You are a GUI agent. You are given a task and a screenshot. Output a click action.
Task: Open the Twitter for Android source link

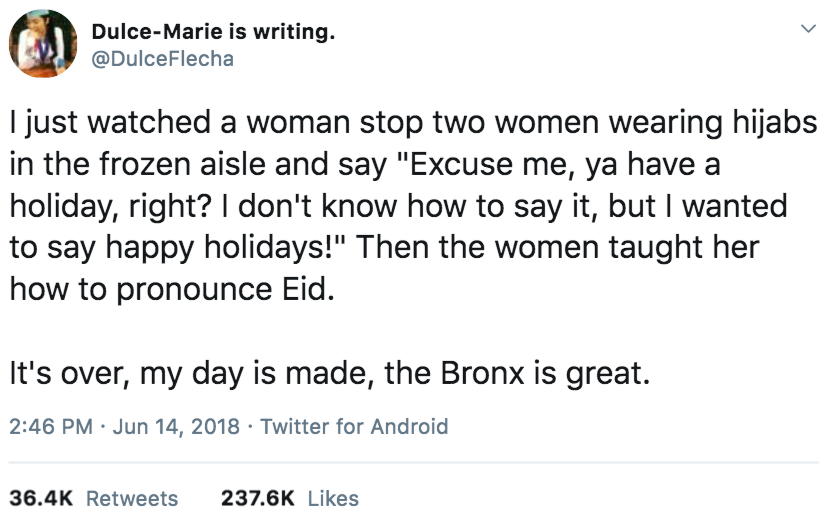(x=354, y=427)
